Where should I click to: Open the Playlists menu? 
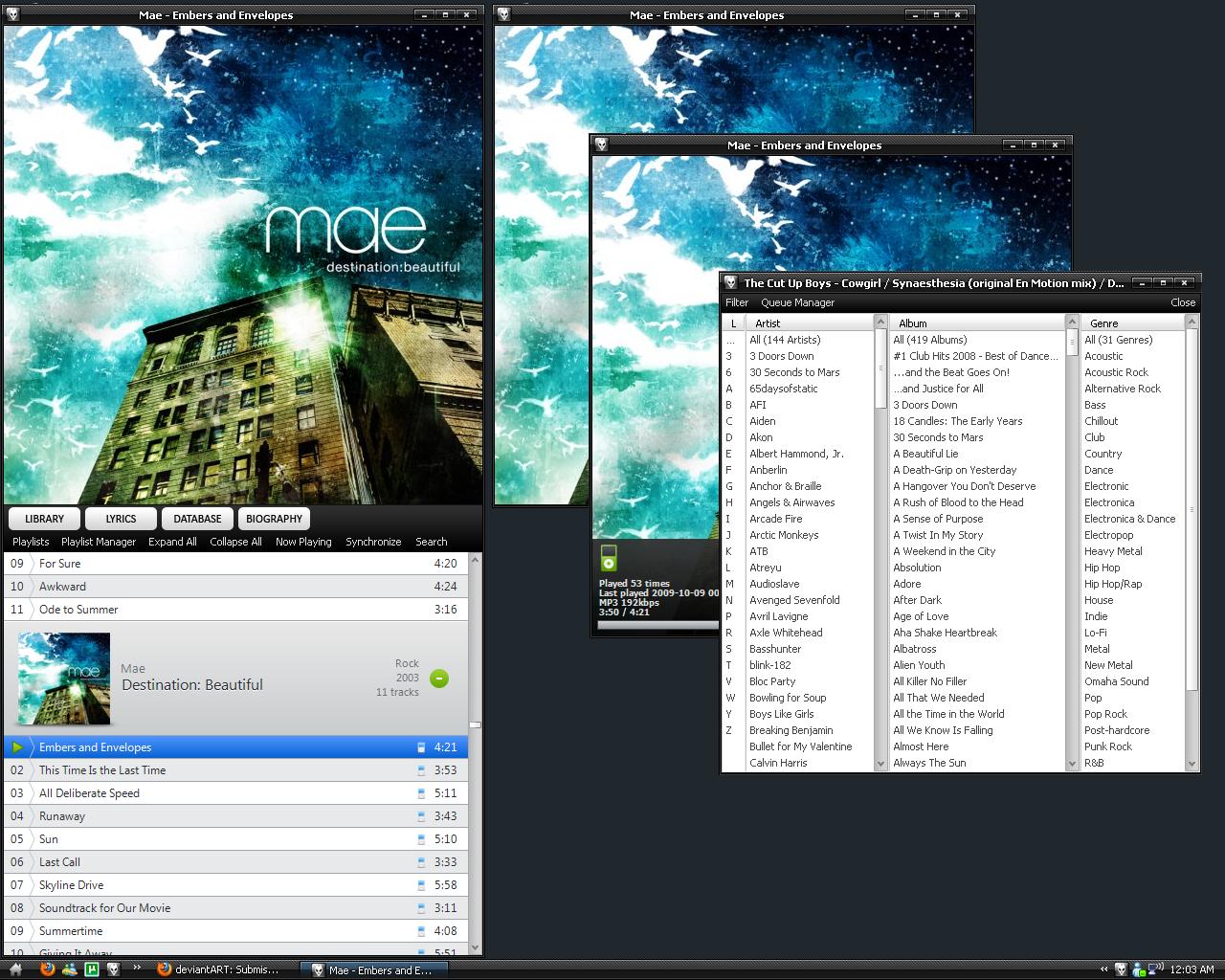[31, 542]
